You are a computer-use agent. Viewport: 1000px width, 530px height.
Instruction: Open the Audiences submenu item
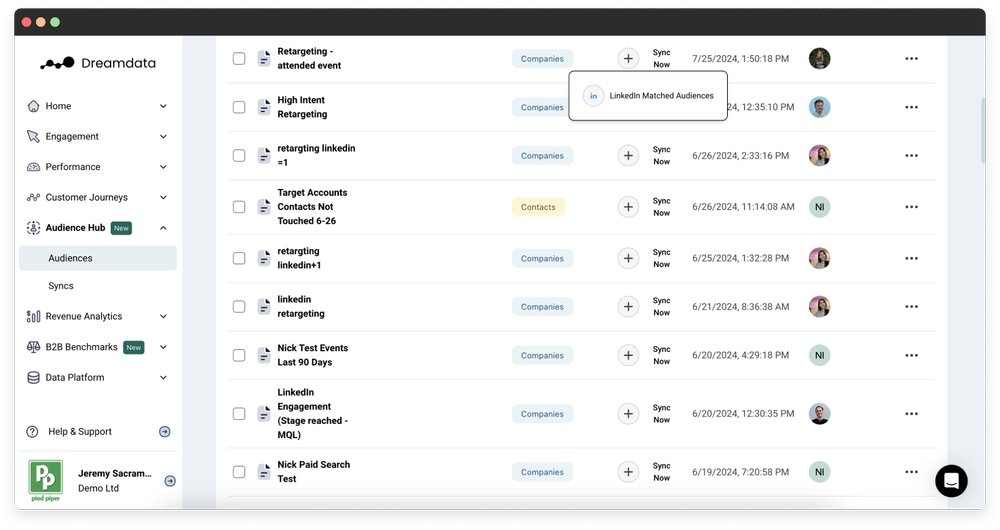[x=98, y=258]
